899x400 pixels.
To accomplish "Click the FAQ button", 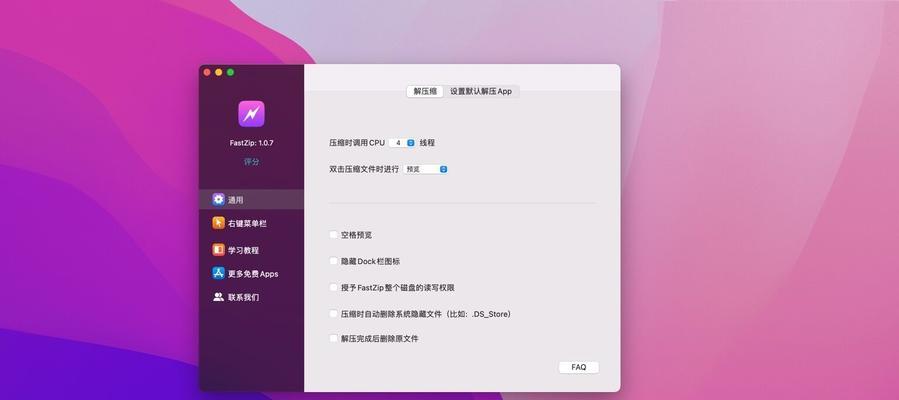I will click(579, 367).
